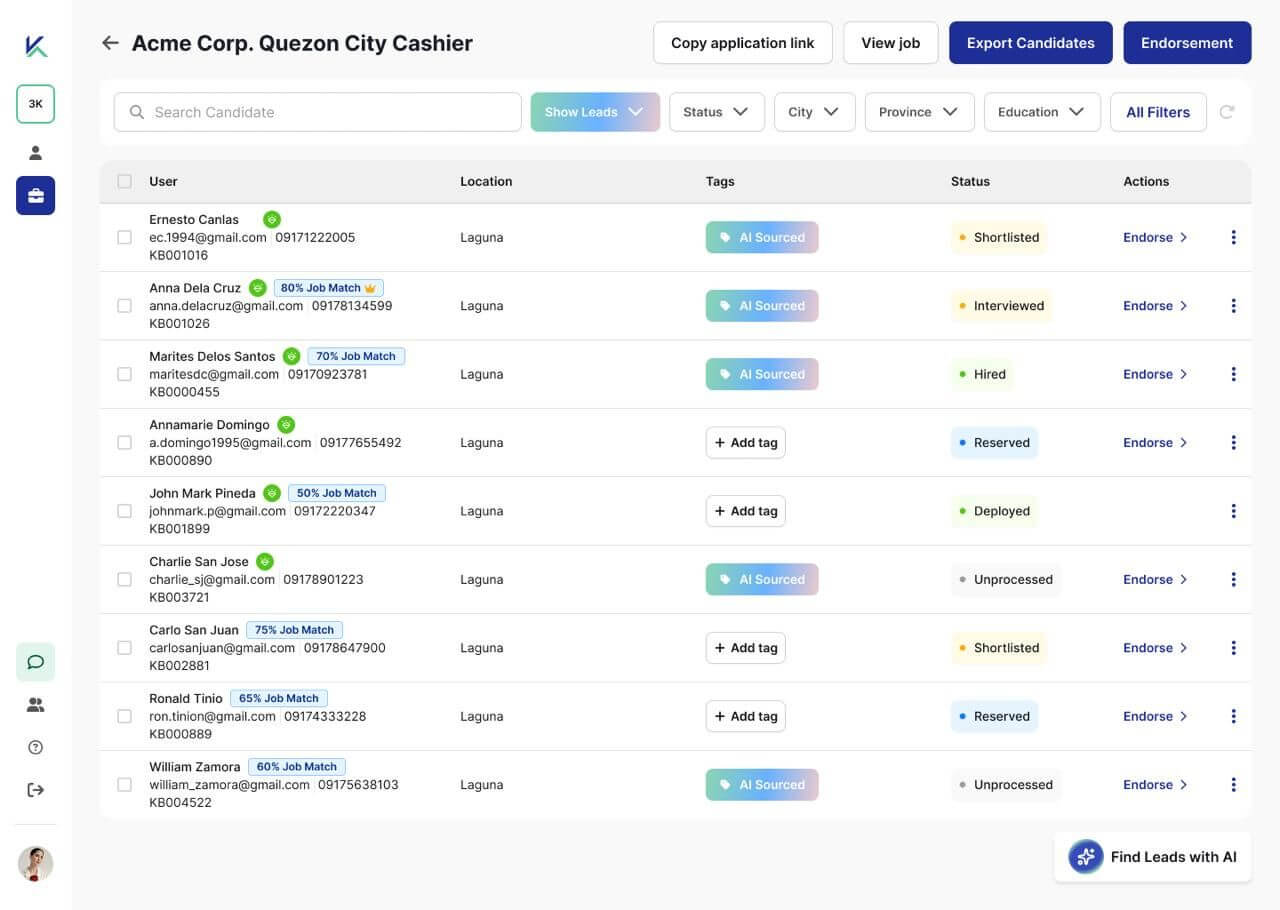The width and height of the screenshot is (1280, 910).
Task: Expand the Status filter dropdown
Action: pos(716,112)
